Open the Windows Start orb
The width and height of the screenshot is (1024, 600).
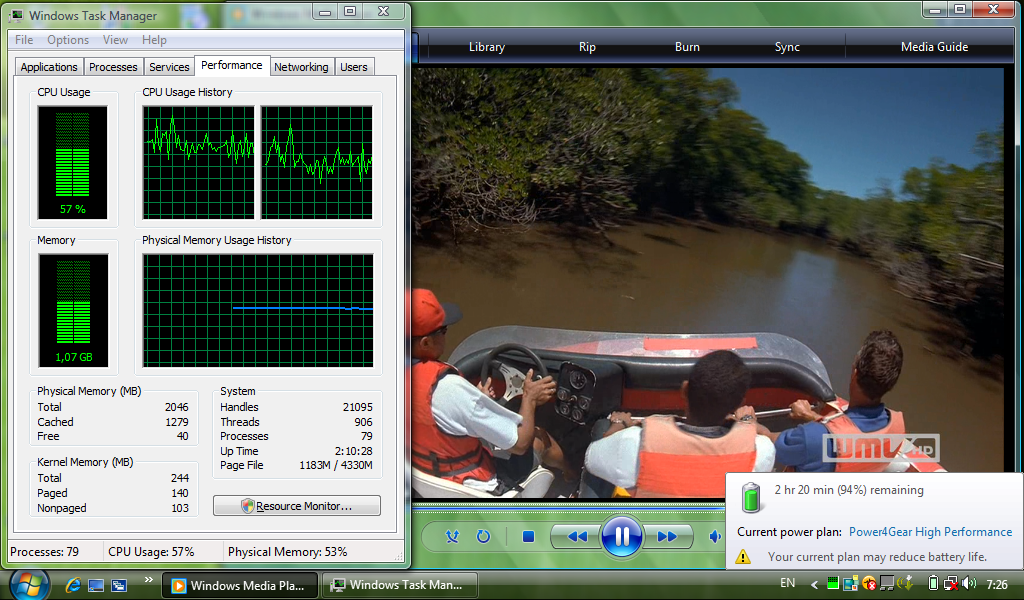tap(29, 583)
